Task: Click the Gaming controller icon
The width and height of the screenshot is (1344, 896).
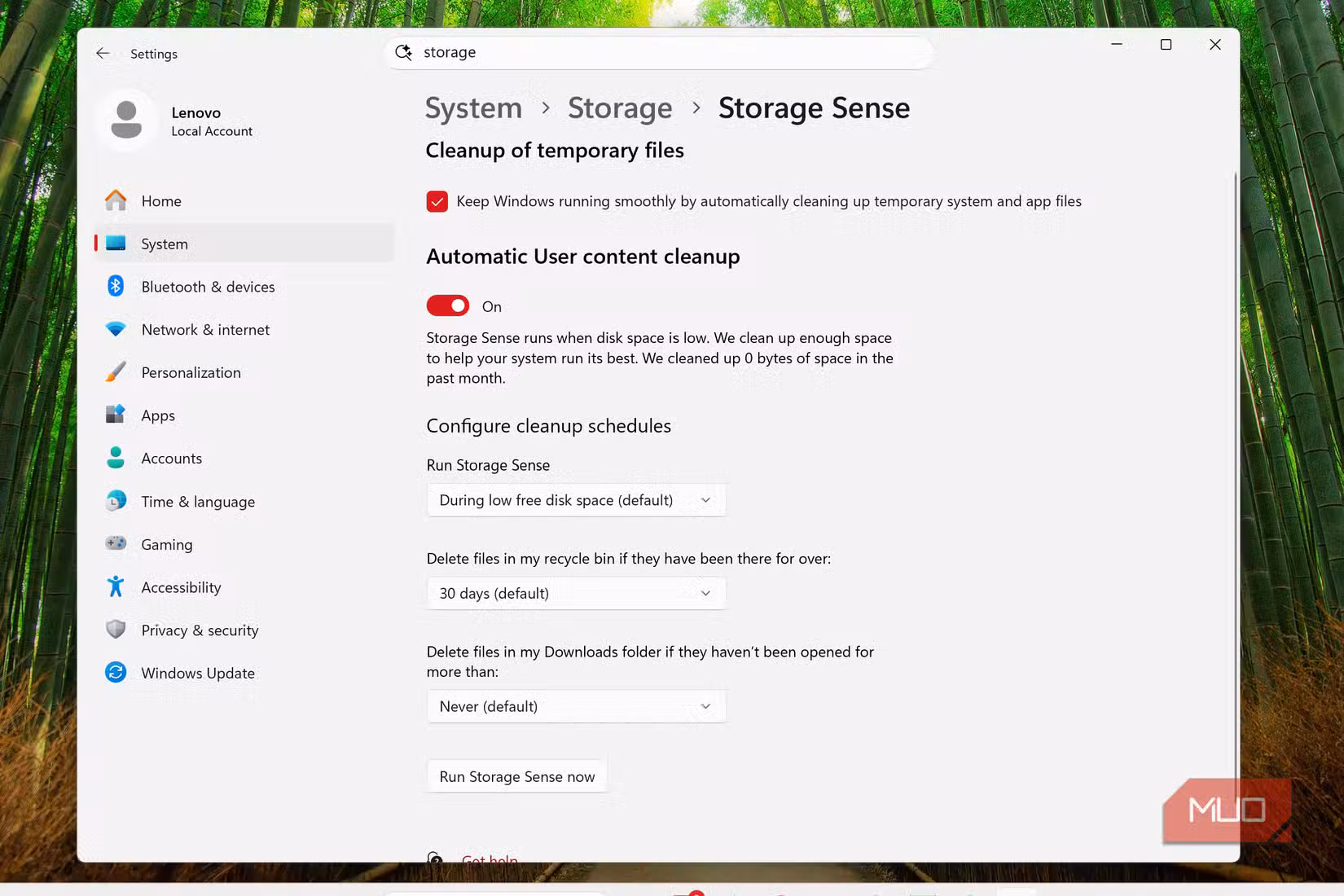Action: tap(116, 543)
